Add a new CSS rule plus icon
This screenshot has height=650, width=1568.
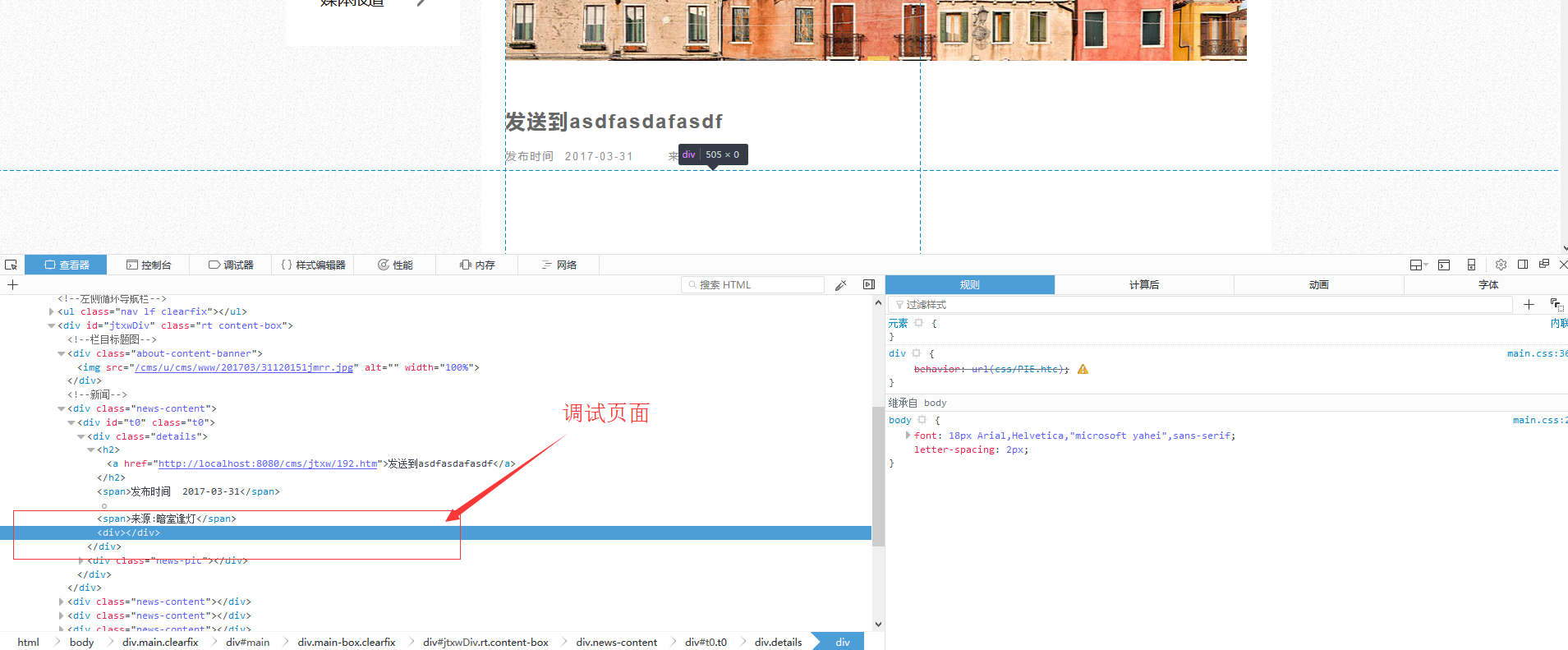click(x=1529, y=304)
